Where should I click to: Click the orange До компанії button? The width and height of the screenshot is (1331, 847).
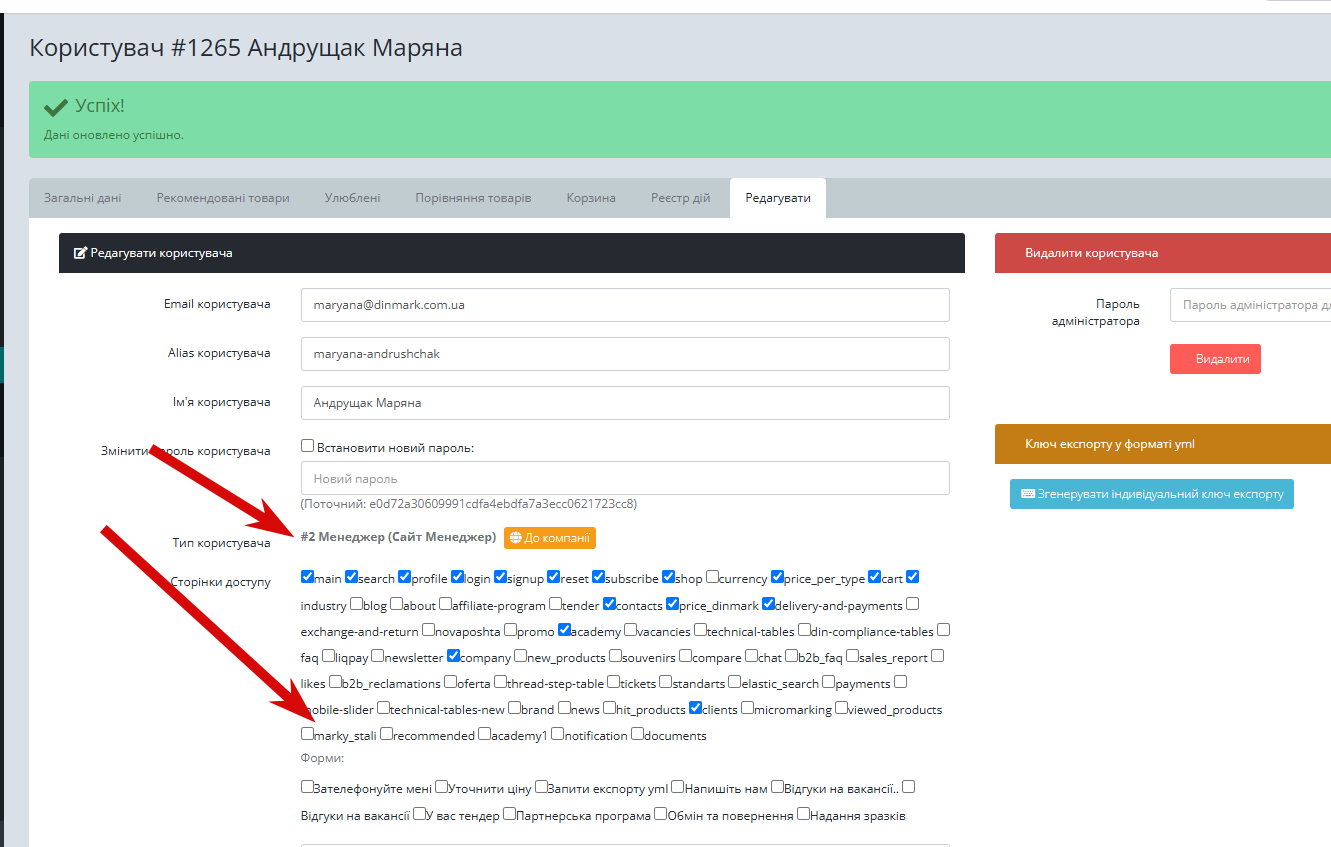(x=550, y=538)
